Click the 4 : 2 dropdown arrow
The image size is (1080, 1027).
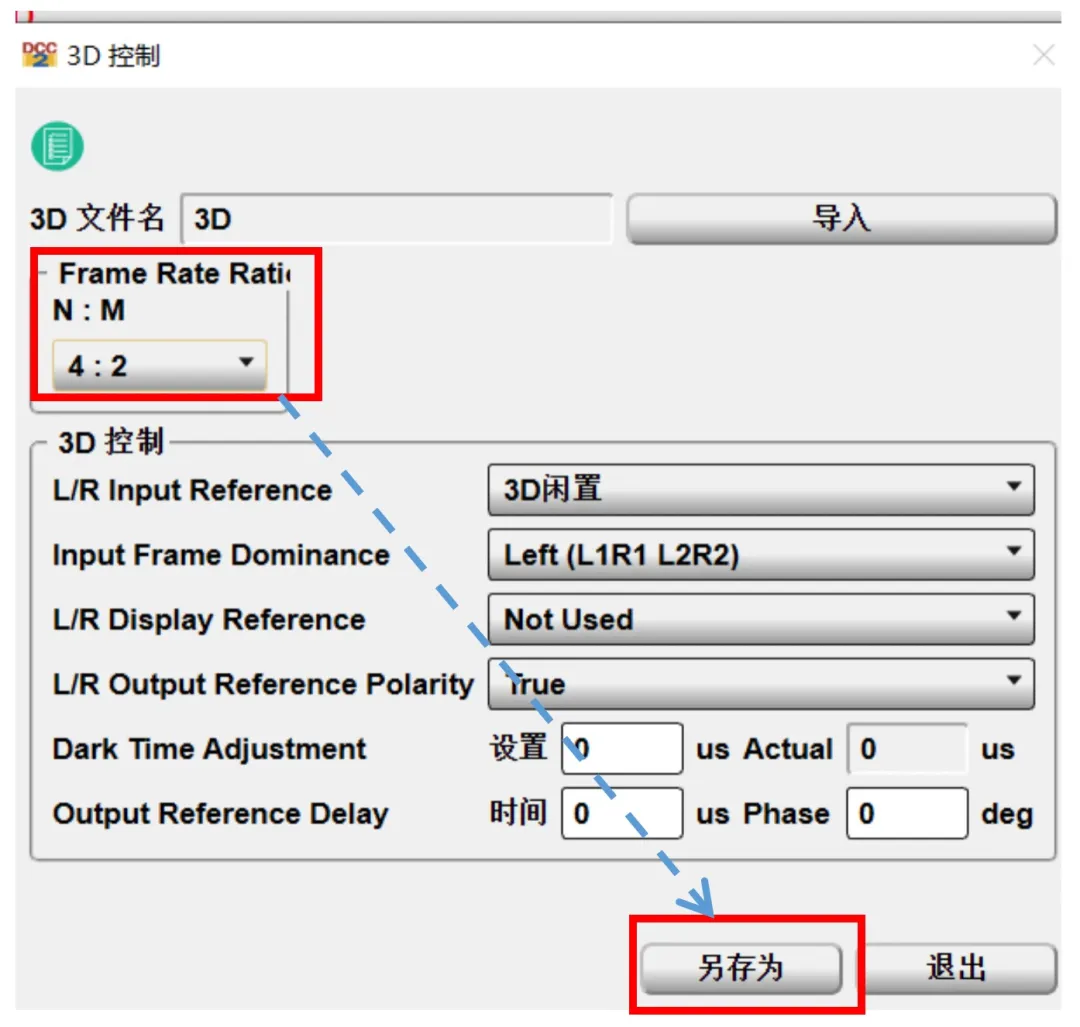tap(246, 363)
